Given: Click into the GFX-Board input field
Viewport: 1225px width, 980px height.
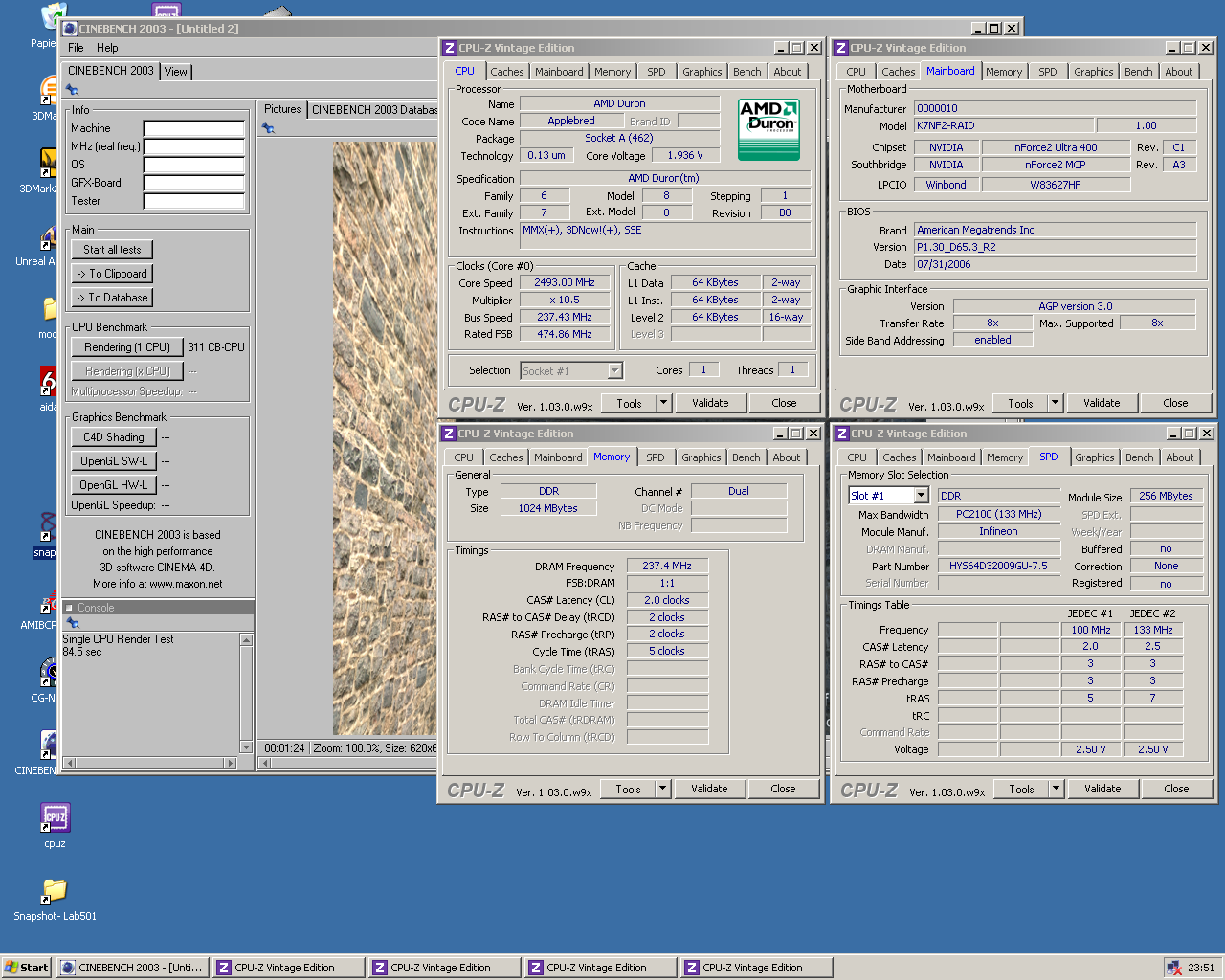Looking at the screenshot, I should click(x=194, y=183).
